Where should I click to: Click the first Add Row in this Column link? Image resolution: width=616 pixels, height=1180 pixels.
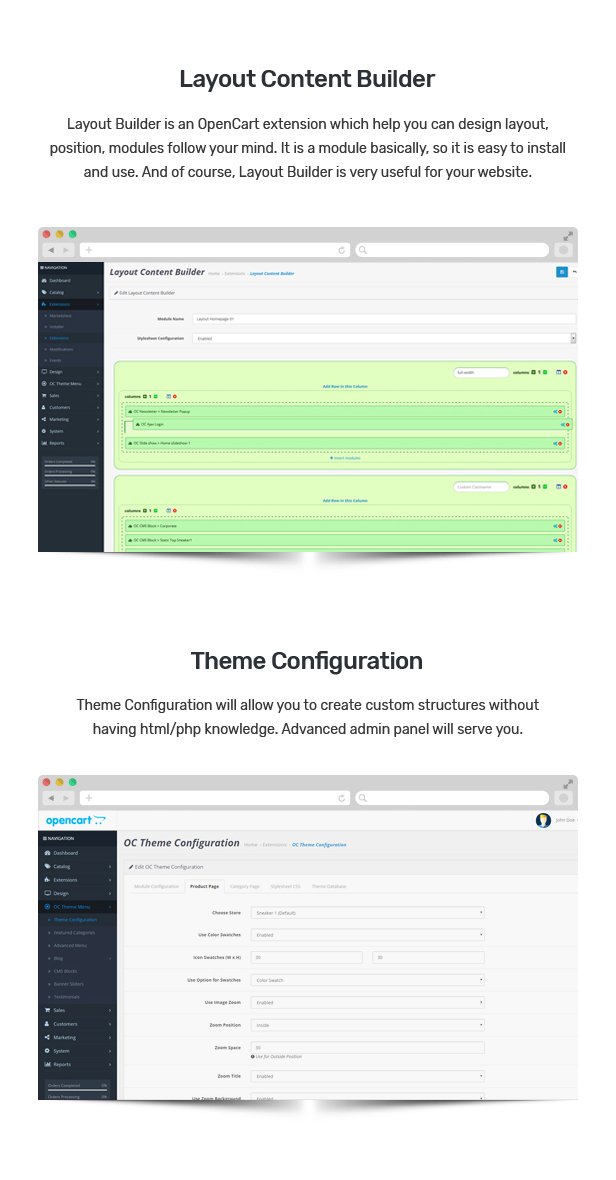click(345, 386)
